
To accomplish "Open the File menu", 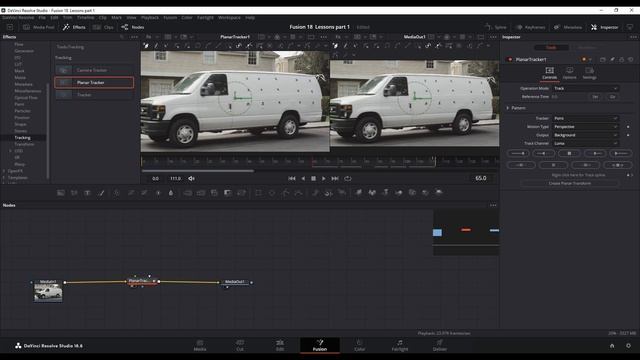I will click(42, 18).
